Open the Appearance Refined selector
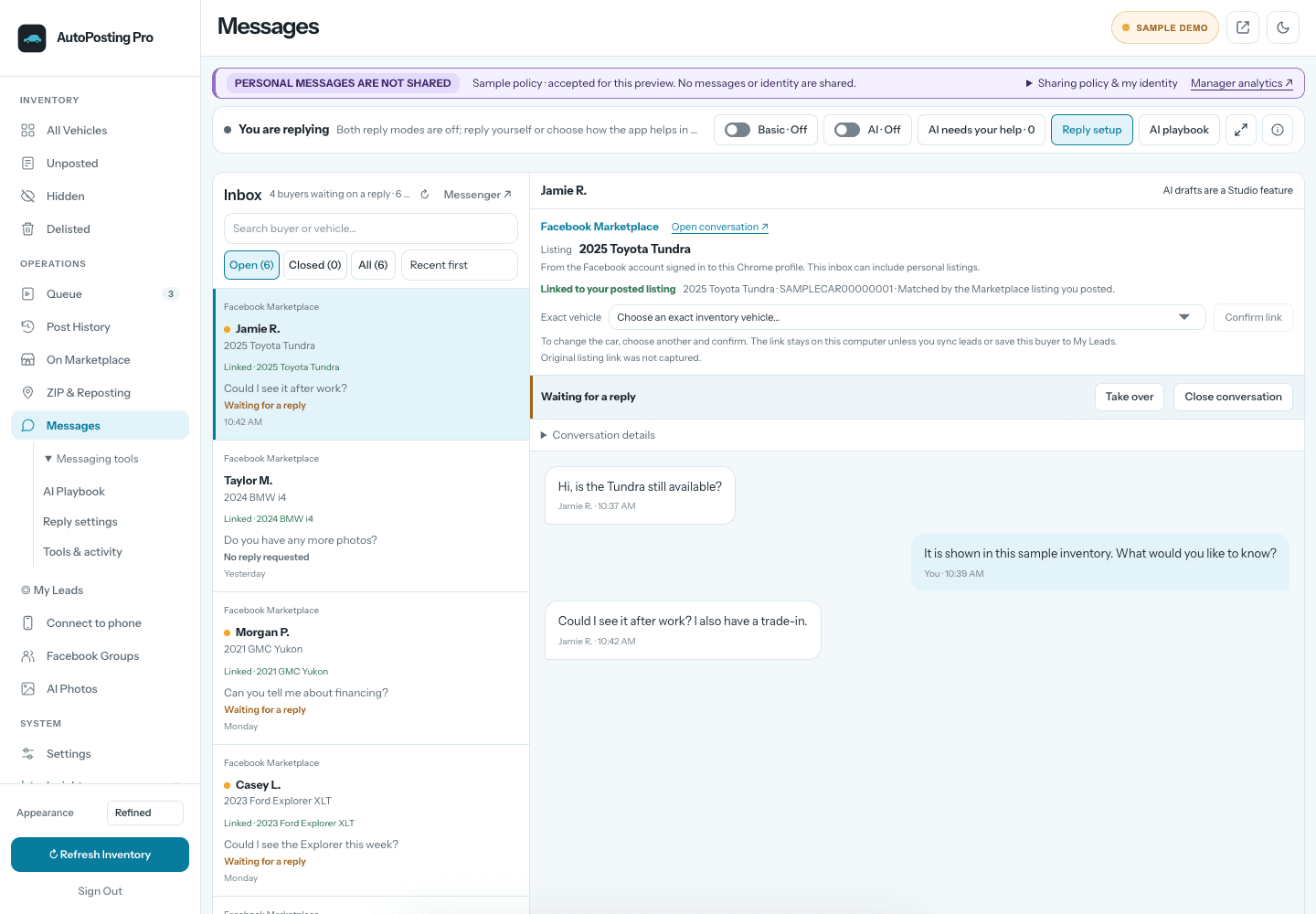This screenshot has width=1316, height=914. pyautogui.click(x=145, y=813)
